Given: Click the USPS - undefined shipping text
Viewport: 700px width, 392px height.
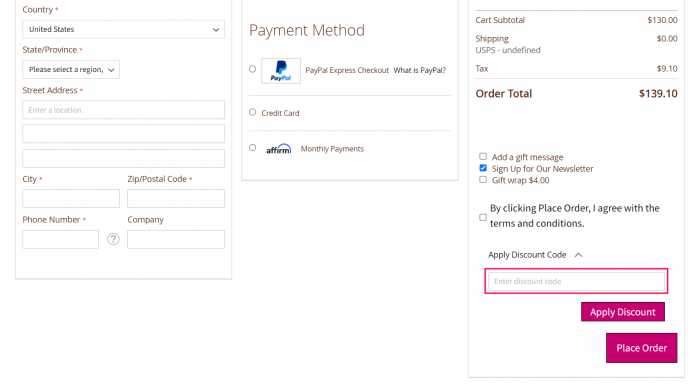Looking at the screenshot, I should [508, 50].
